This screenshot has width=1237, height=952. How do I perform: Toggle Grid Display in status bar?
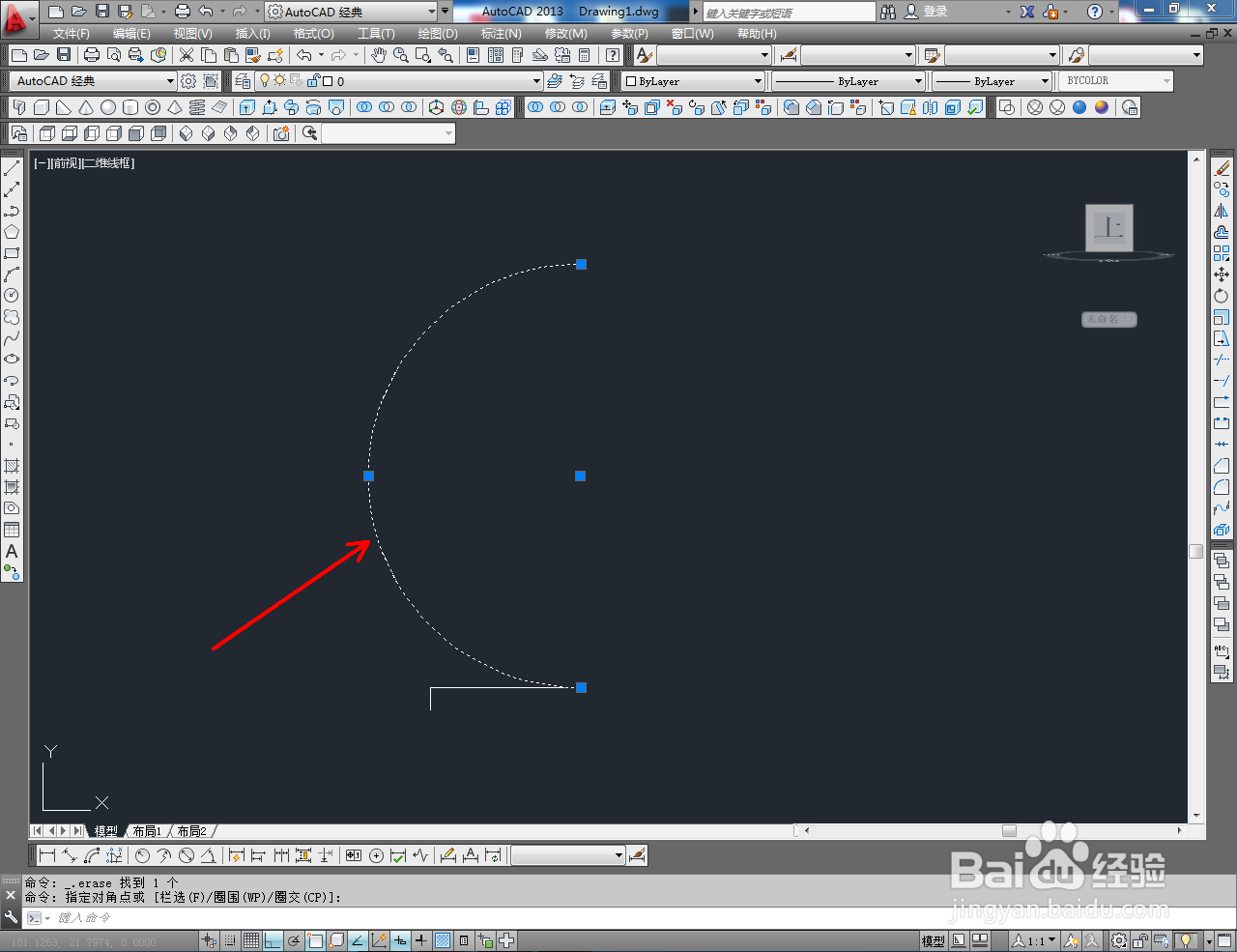(x=251, y=940)
